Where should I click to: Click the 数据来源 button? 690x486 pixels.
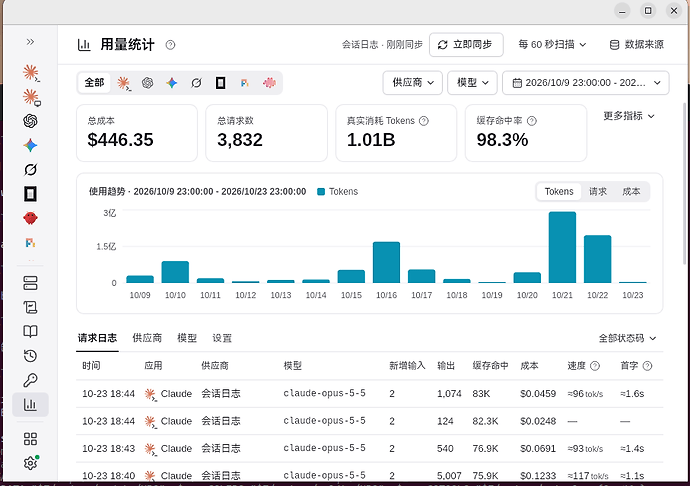(636, 44)
